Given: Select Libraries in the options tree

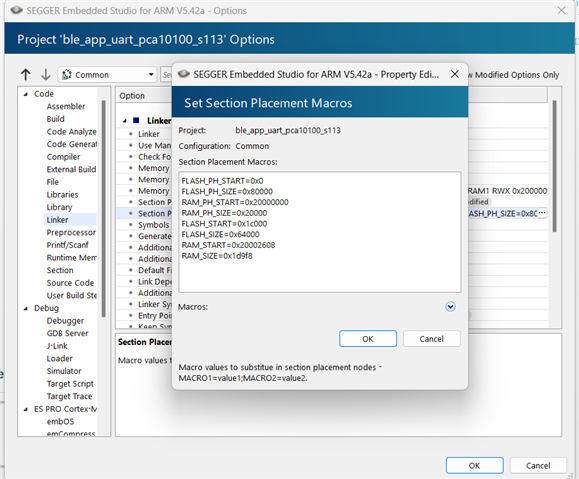Looking at the screenshot, I should 62,194.
